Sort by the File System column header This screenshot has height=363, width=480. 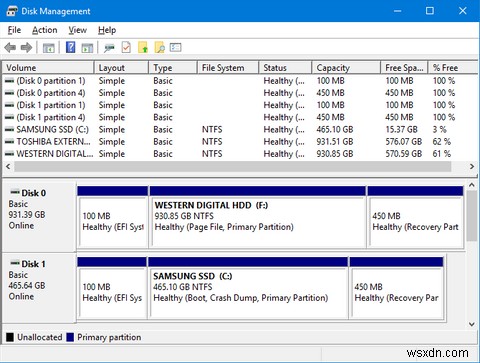pyautogui.click(x=228, y=68)
